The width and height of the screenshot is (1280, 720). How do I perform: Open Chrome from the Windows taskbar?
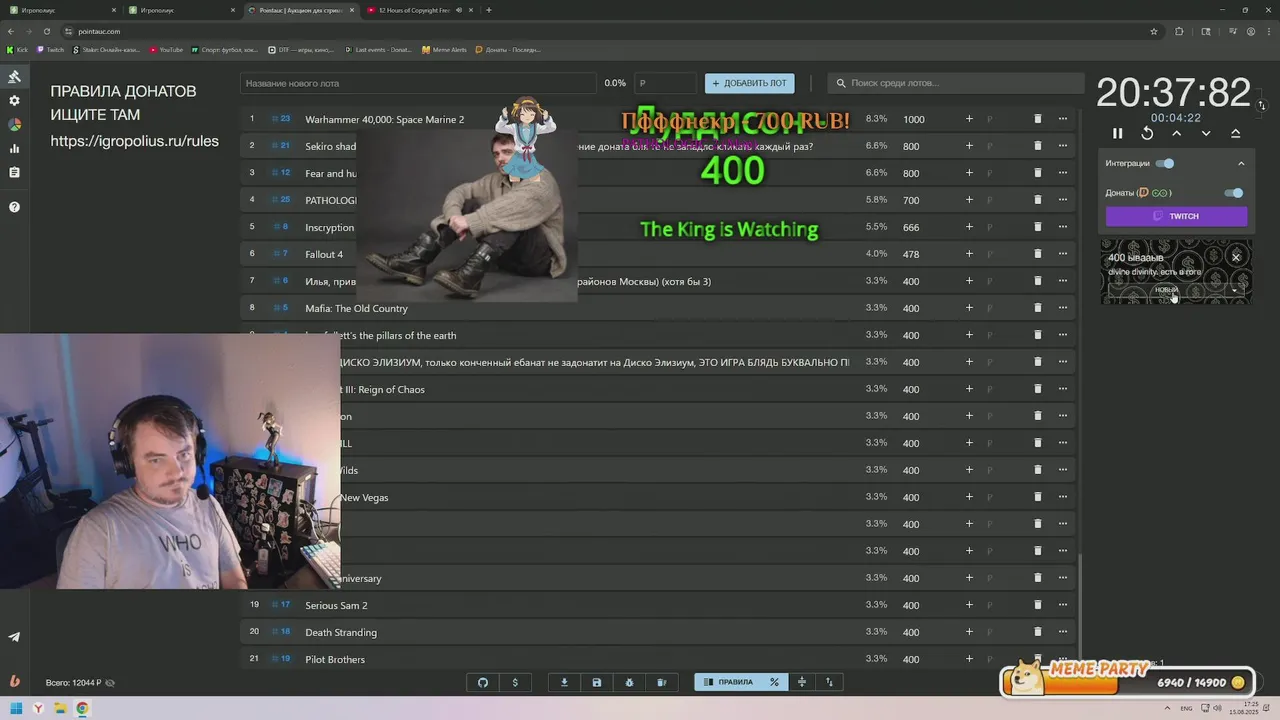82,708
